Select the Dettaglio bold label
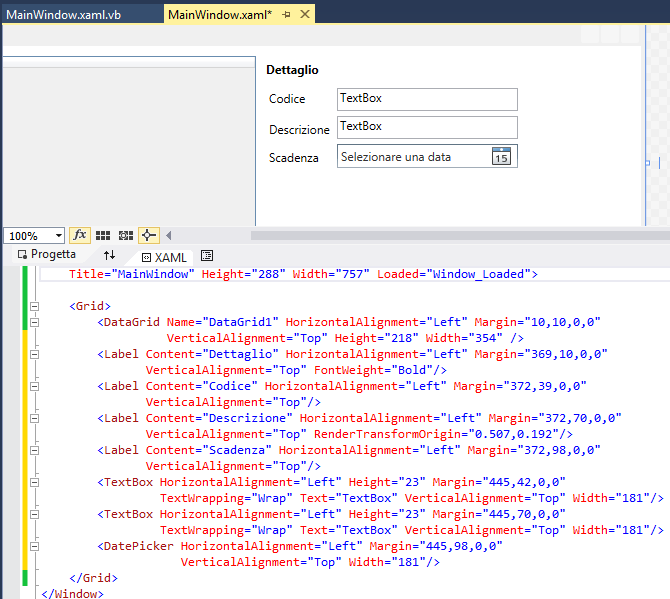Screen dimensions: 670x599 (292, 70)
